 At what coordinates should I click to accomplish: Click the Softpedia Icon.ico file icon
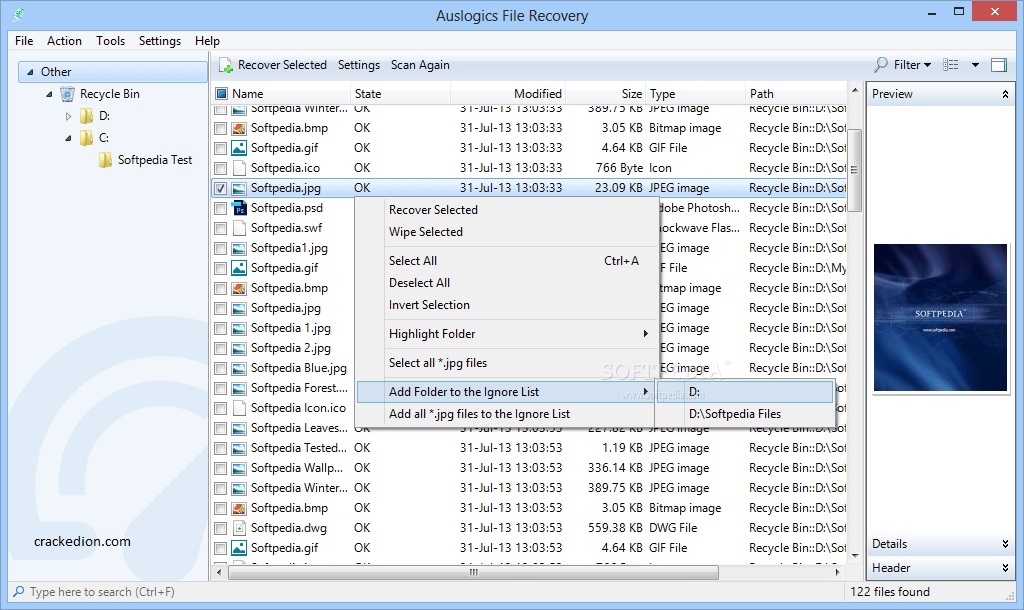pos(240,408)
